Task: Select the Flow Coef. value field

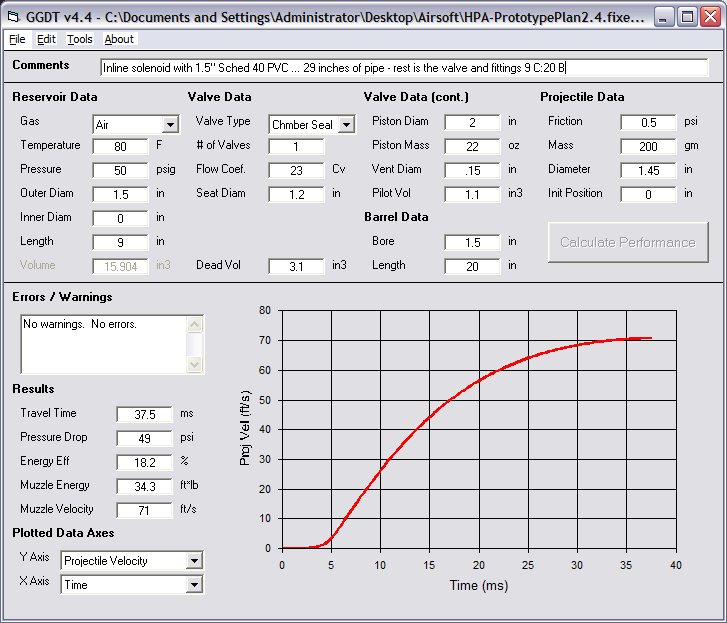Action: point(296,170)
